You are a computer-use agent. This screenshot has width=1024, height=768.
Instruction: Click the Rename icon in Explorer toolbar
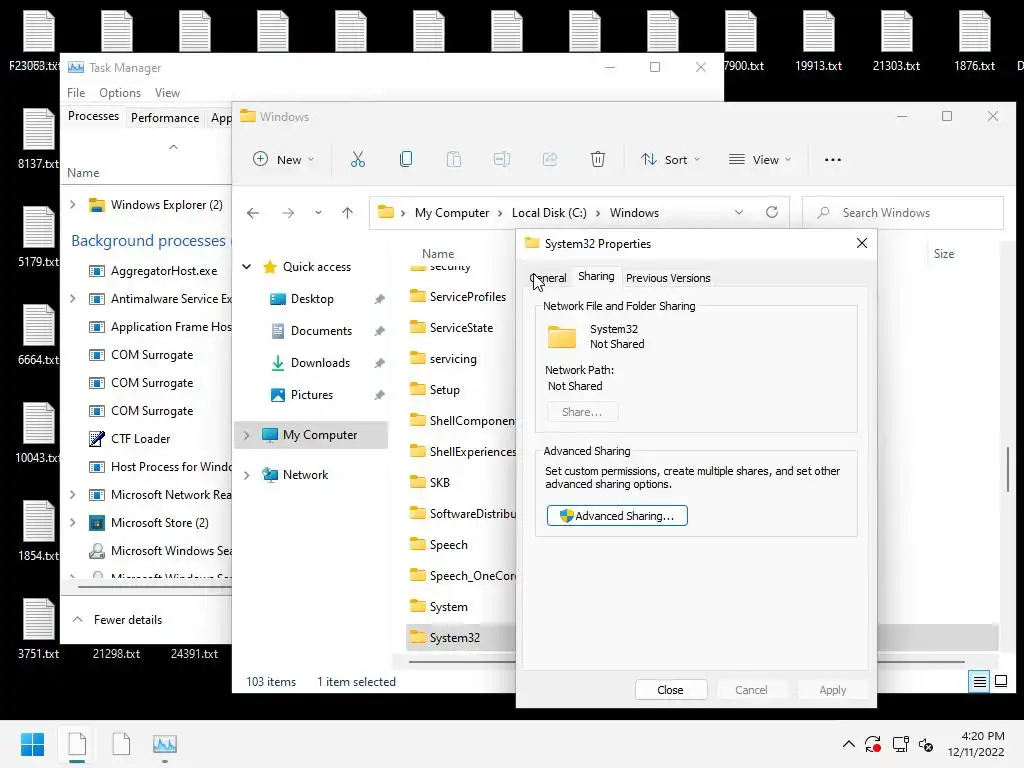(x=502, y=159)
